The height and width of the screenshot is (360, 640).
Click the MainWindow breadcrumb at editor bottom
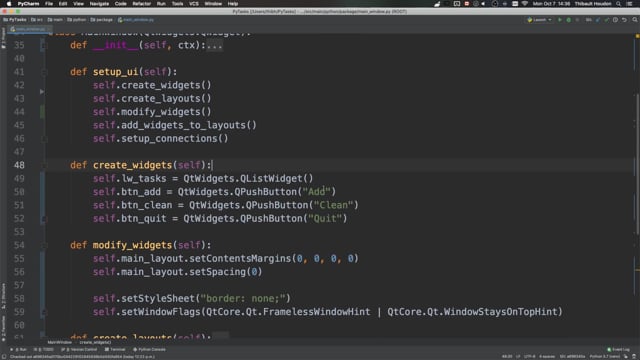tap(60, 342)
